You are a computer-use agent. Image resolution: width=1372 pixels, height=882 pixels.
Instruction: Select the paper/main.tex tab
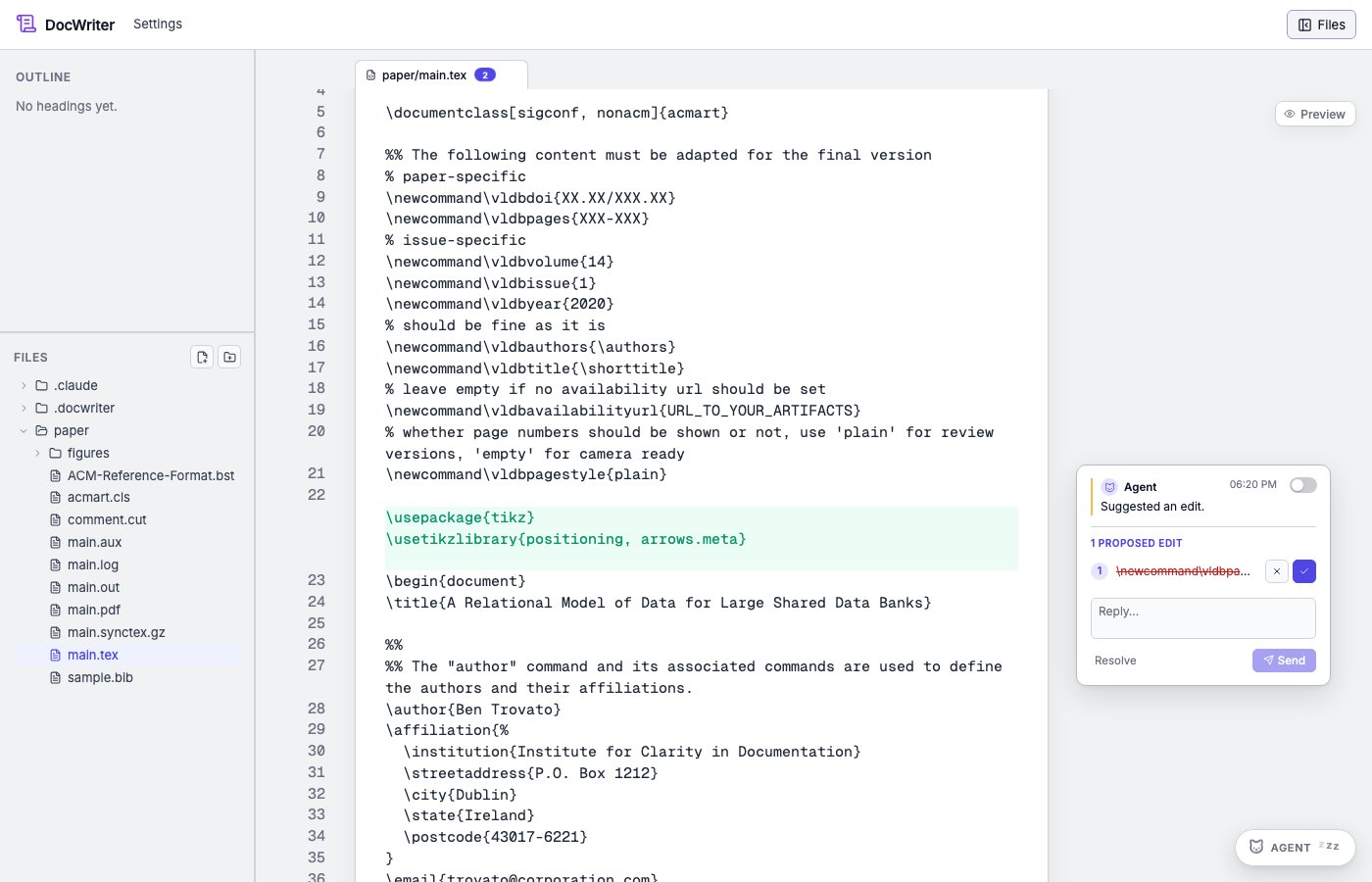coord(441,74)
